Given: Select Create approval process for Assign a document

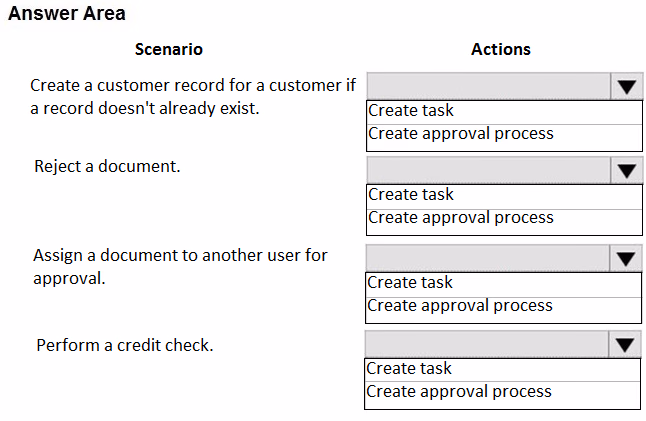Looking at the screenshot, I should pos(503,306).
